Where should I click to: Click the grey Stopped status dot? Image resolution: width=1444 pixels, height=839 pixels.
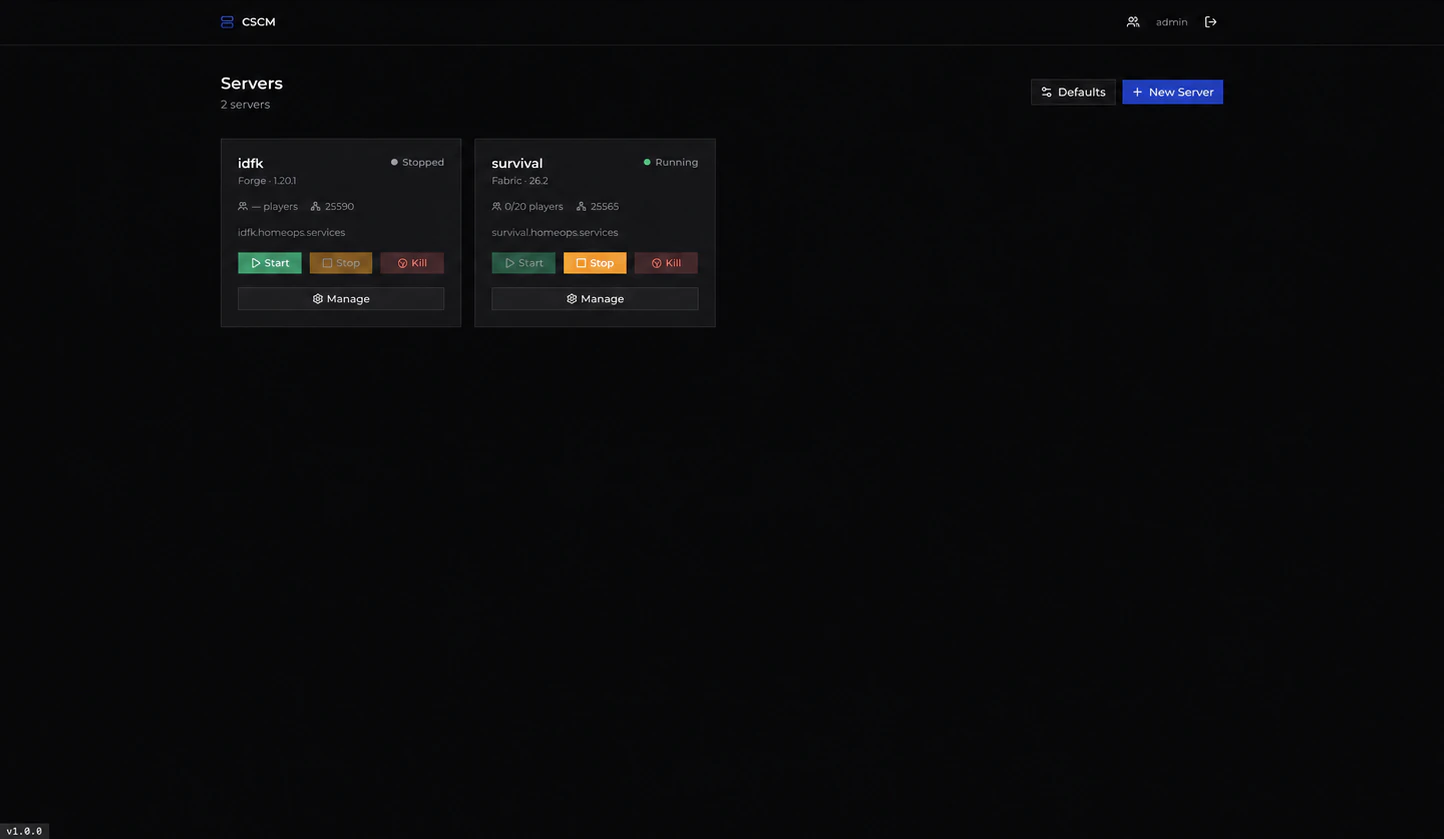point(394,162)
